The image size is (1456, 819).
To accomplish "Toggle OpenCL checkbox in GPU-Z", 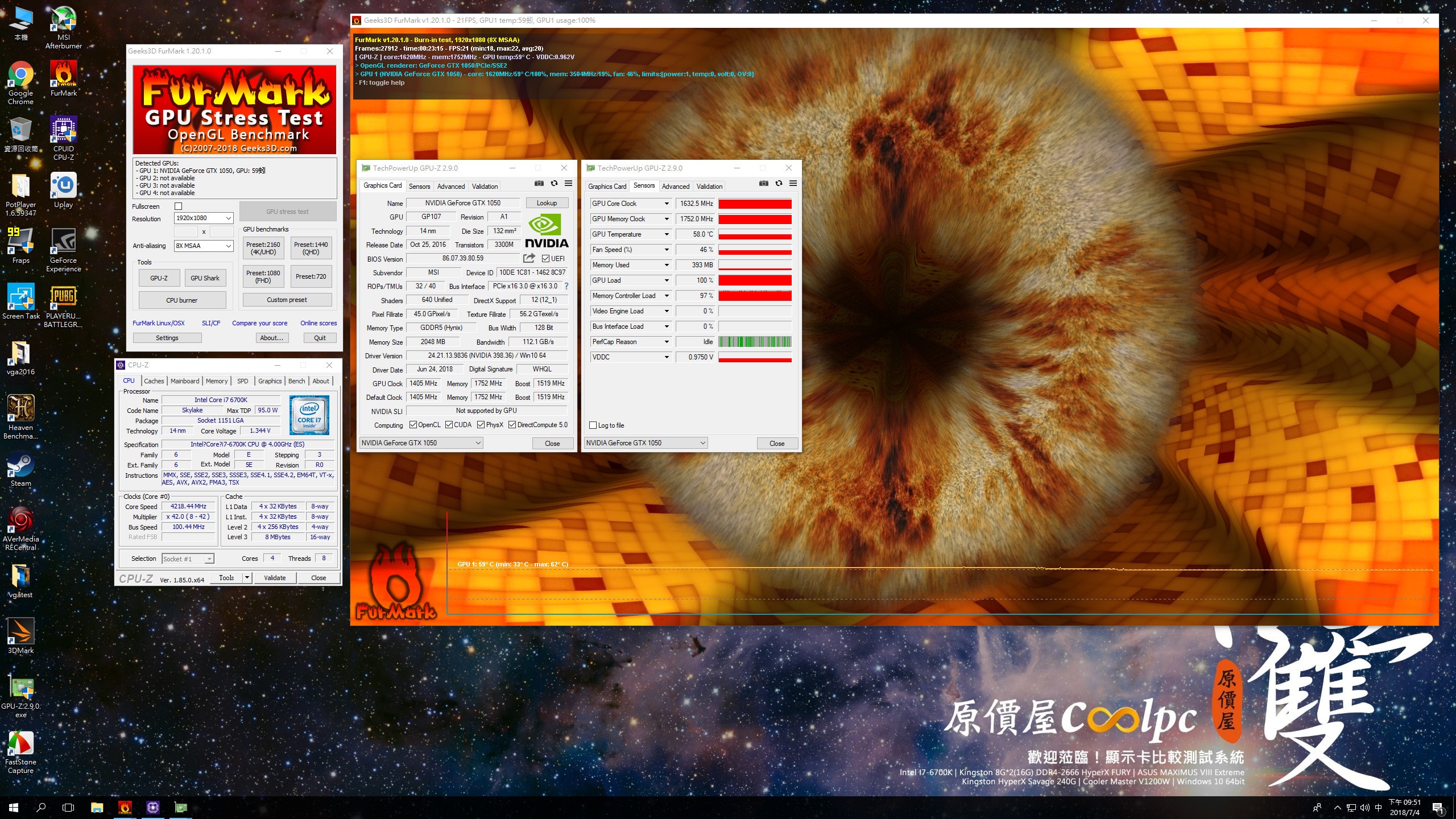I will pyautogui.click(x=413, y=425).
